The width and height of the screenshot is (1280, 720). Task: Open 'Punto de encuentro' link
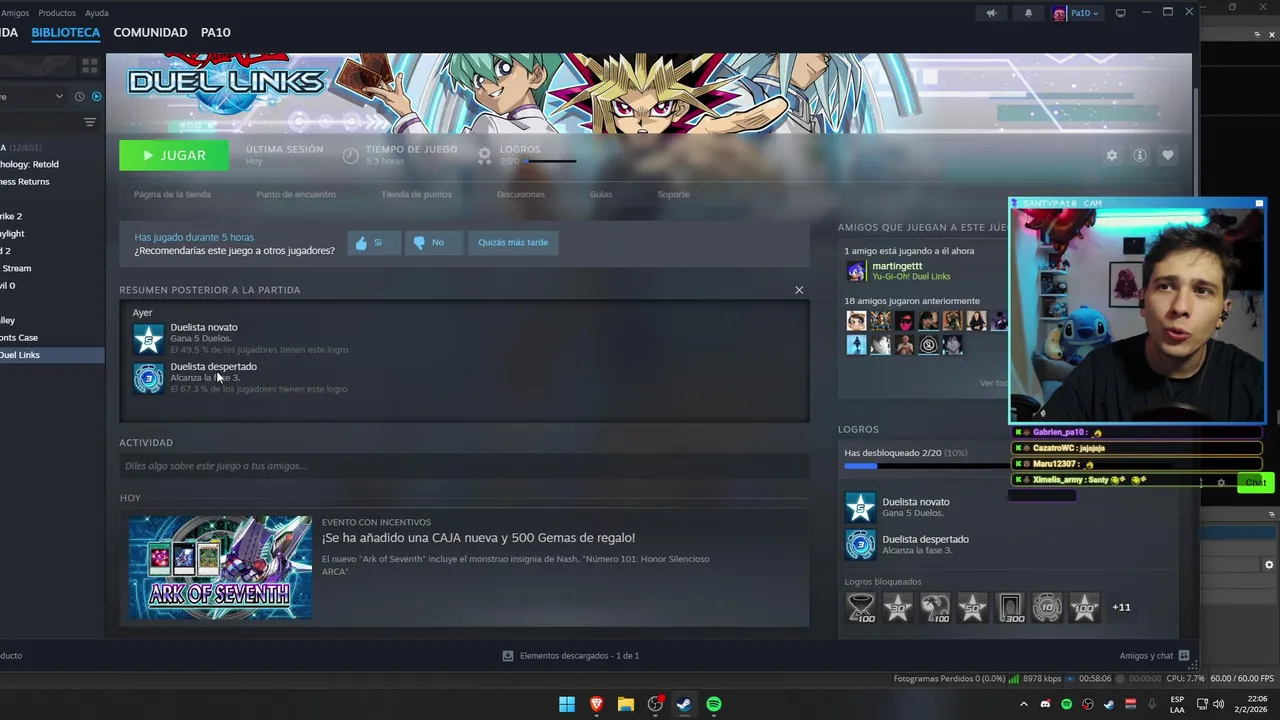[x=296, y=194]
